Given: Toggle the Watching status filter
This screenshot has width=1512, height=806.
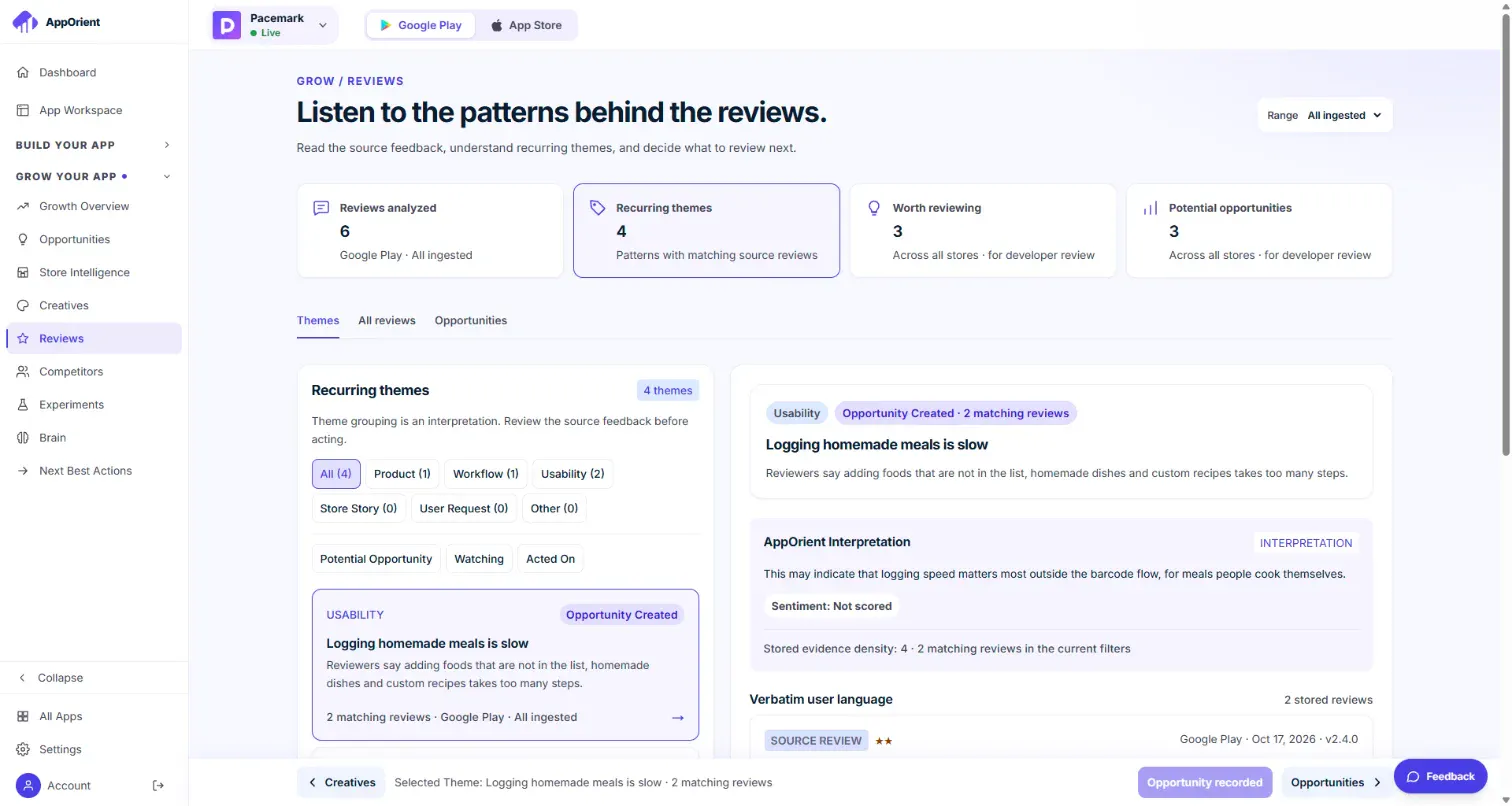Looking at the screenshot, I should [479, 559].
